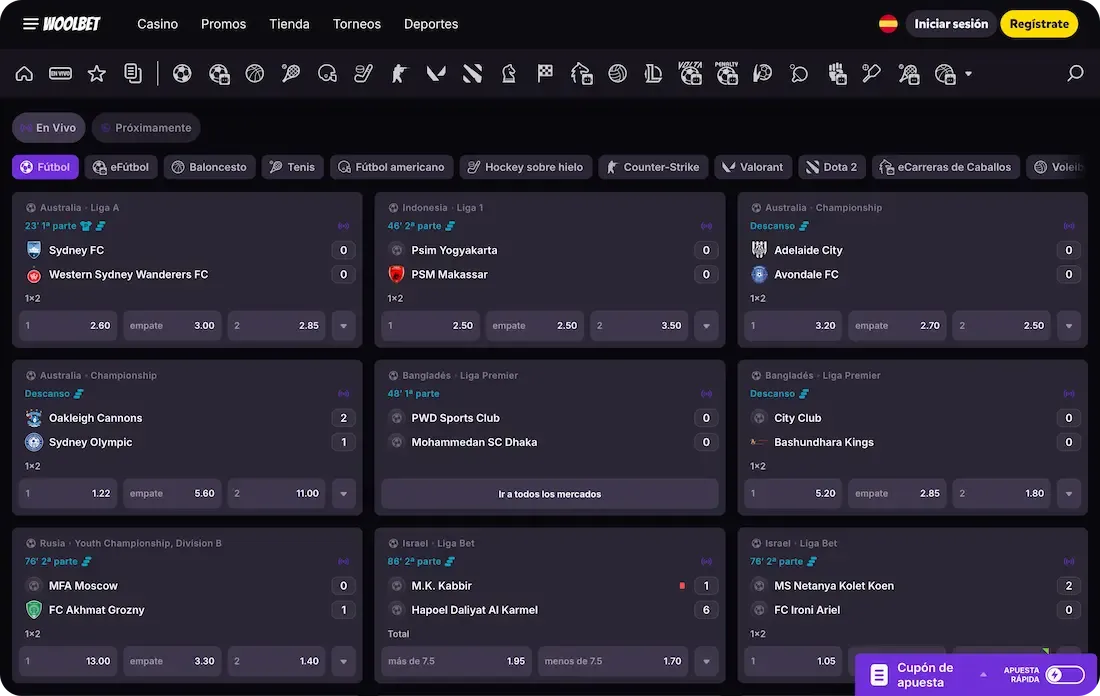Select the soccer ball icon in sports bar
The height and width of the screenshot is (696, 1100).
point(182,73)
